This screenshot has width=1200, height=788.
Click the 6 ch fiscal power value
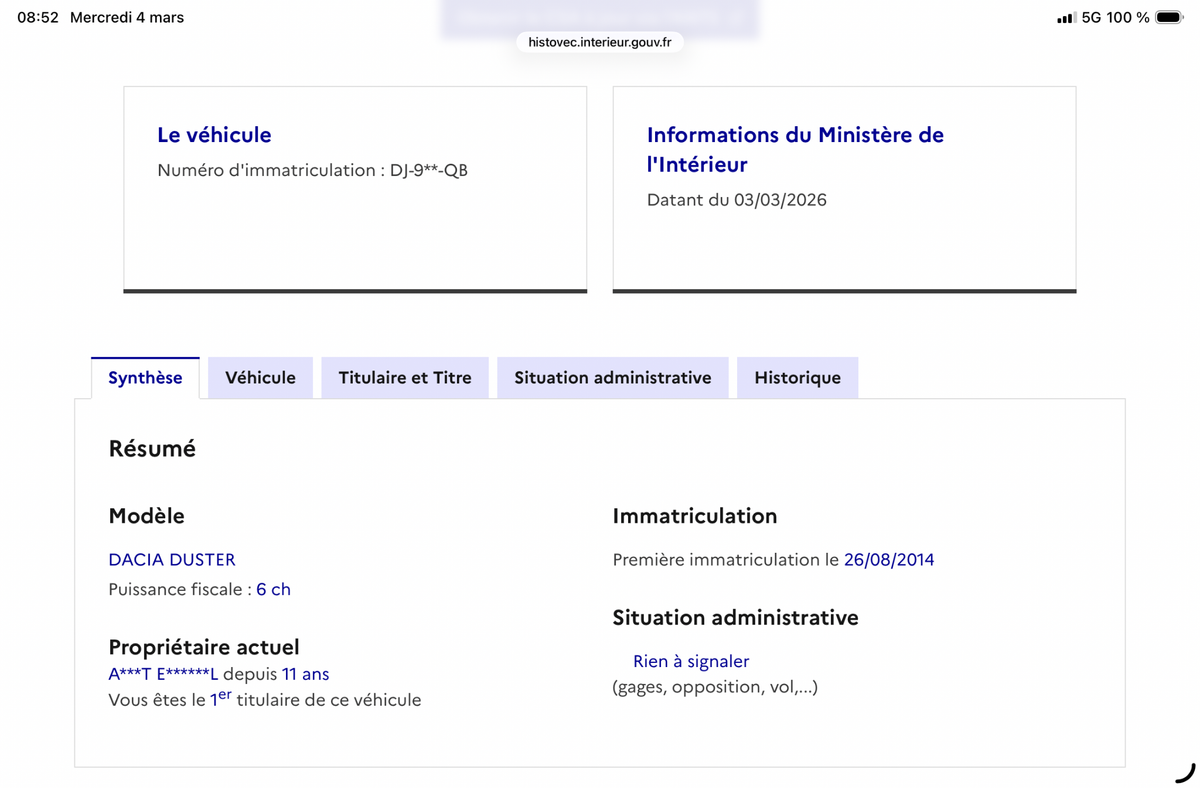[x=273, y=590]
